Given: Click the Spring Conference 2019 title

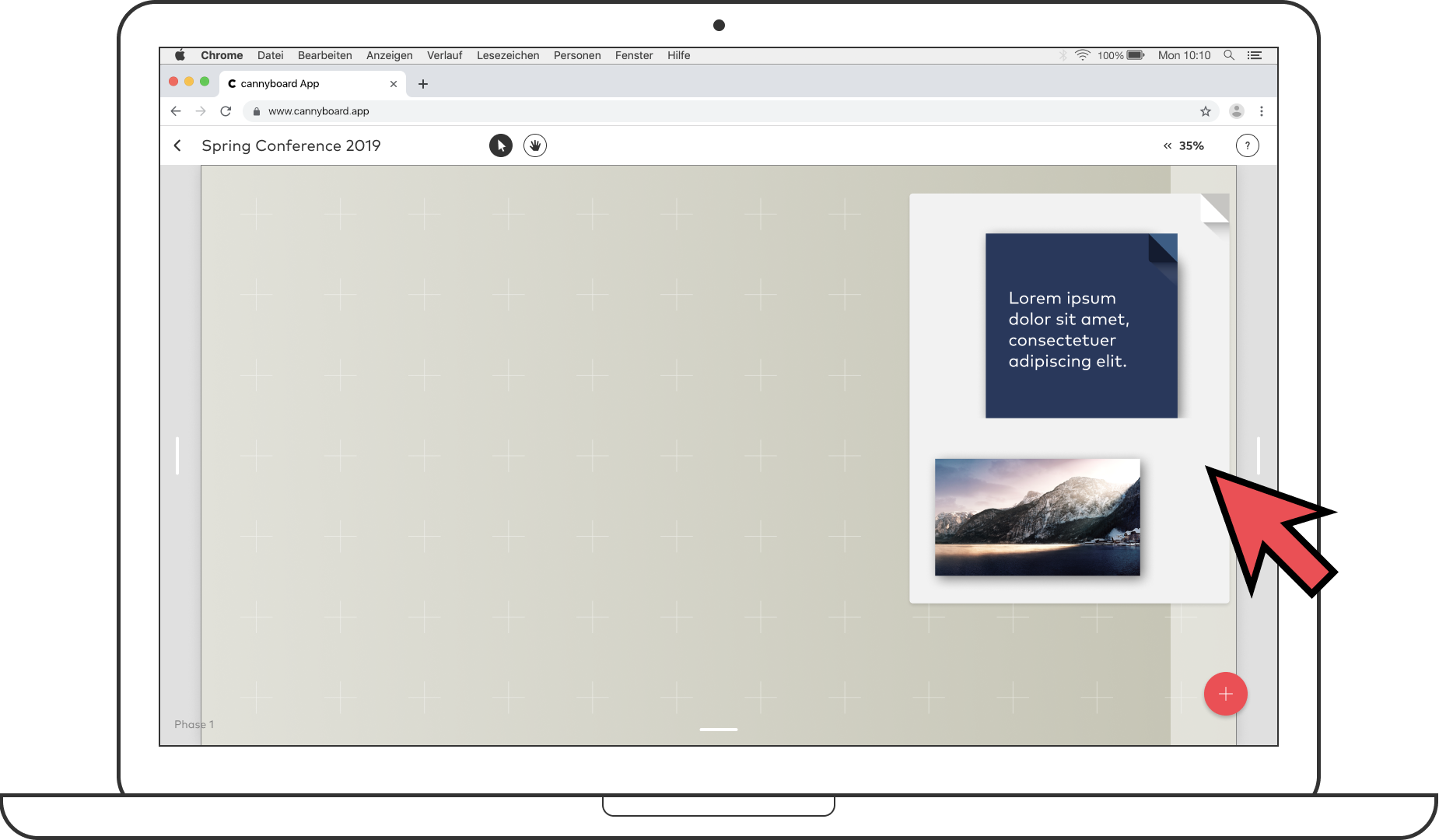Looking at the screenshot, I should [x=291, y=145].
